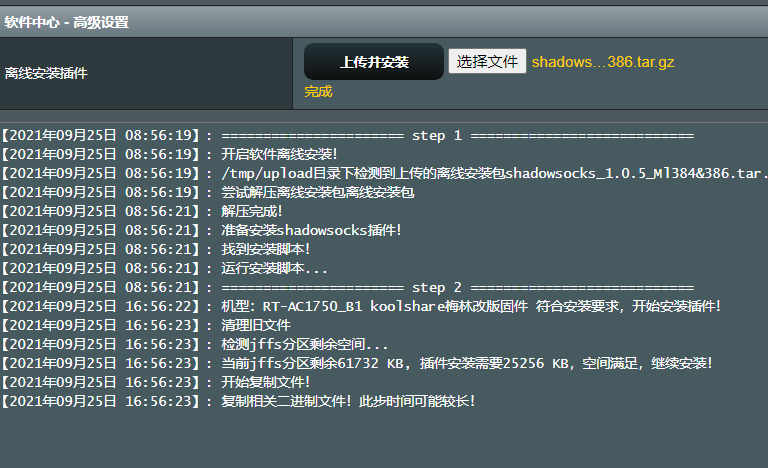Select the 软件中心 - 高级设置 header

pos(66,22)
